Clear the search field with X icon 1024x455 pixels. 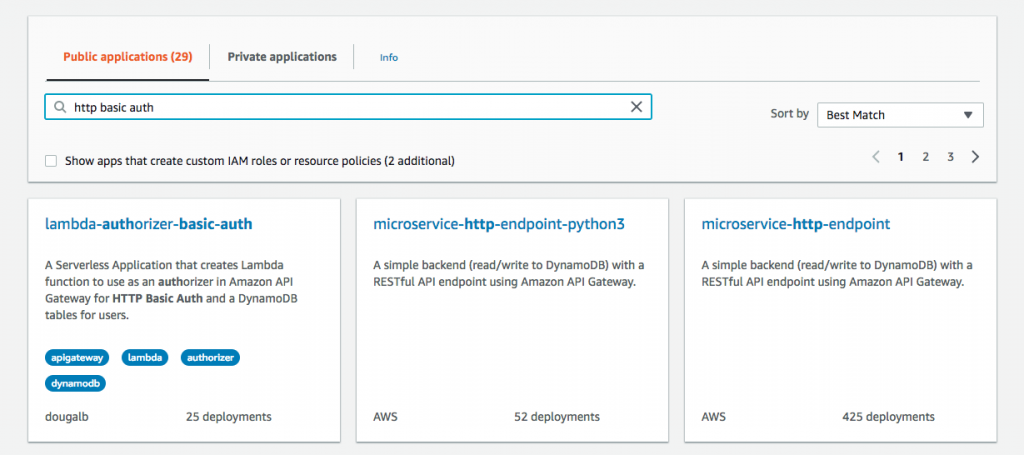click(x=636, y=108)
